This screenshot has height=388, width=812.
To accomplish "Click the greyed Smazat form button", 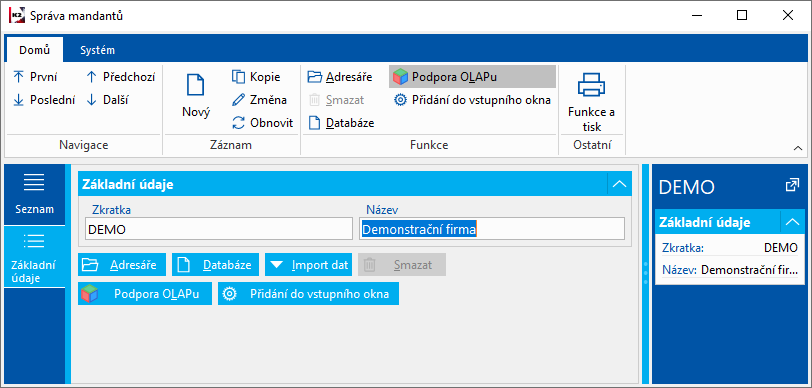I will (x=402, y=265).
